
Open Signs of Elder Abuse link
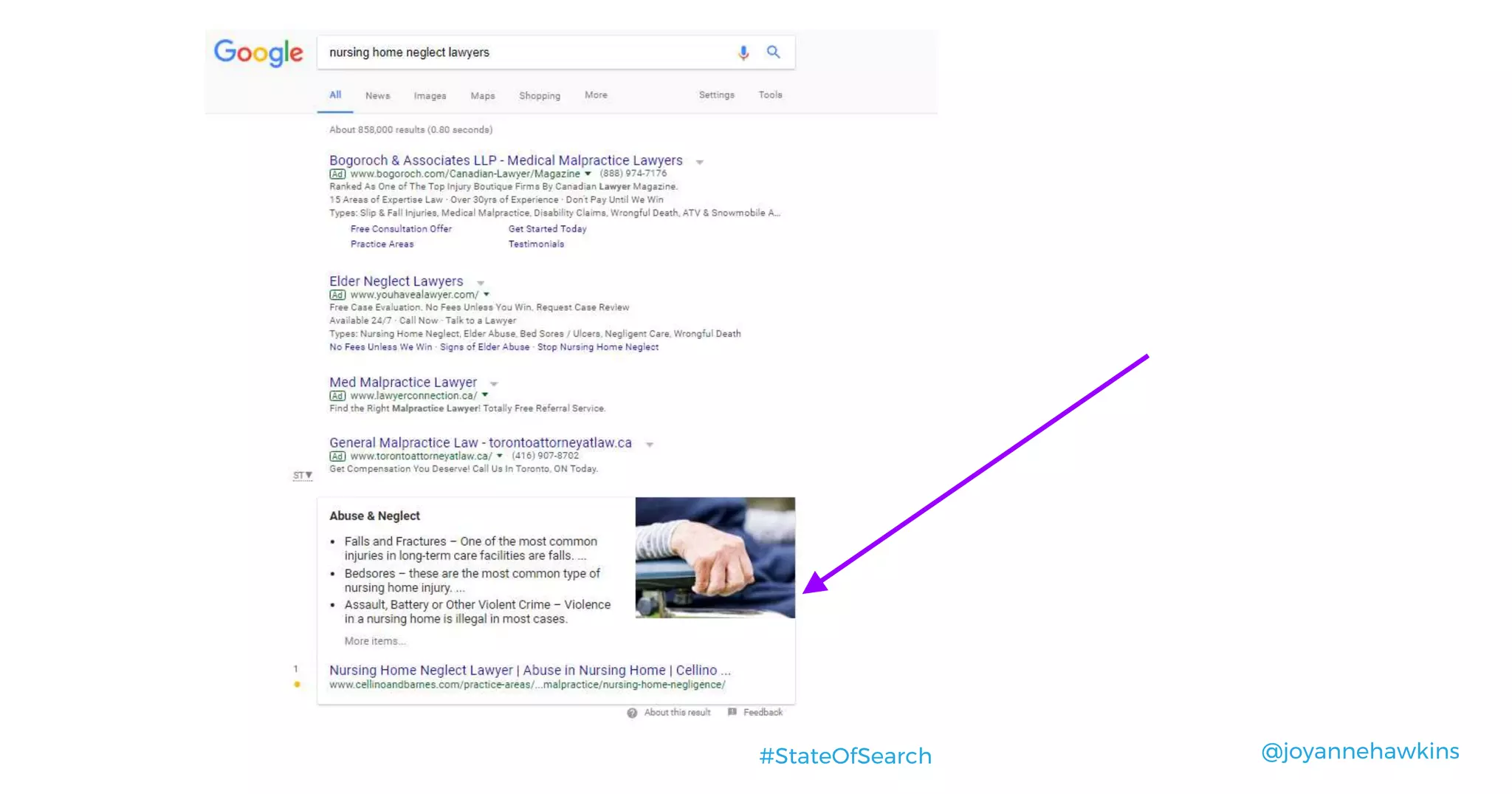click(x=484, y=347)
